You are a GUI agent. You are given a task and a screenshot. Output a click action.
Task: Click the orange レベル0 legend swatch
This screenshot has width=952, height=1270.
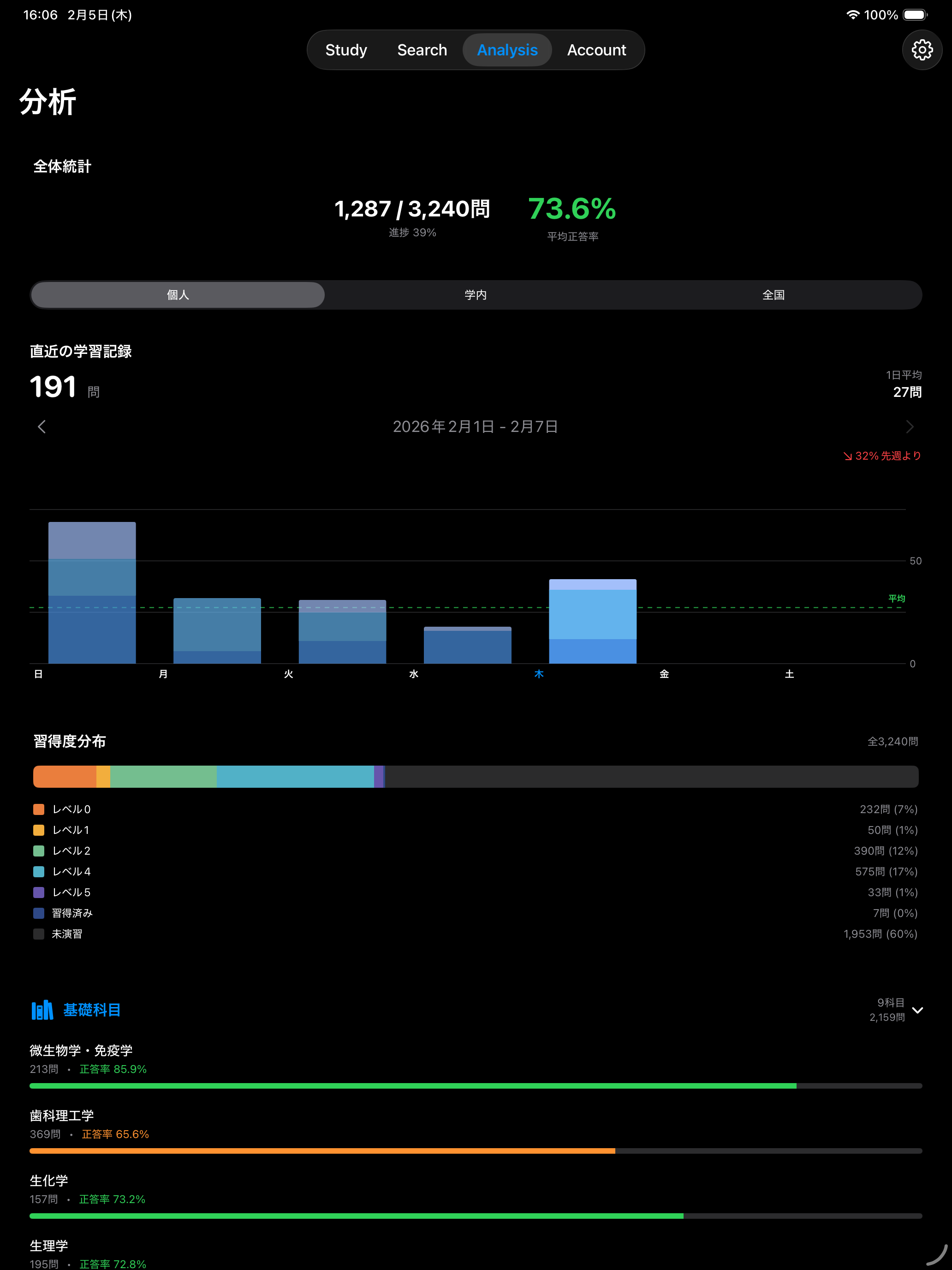(39, 809)
